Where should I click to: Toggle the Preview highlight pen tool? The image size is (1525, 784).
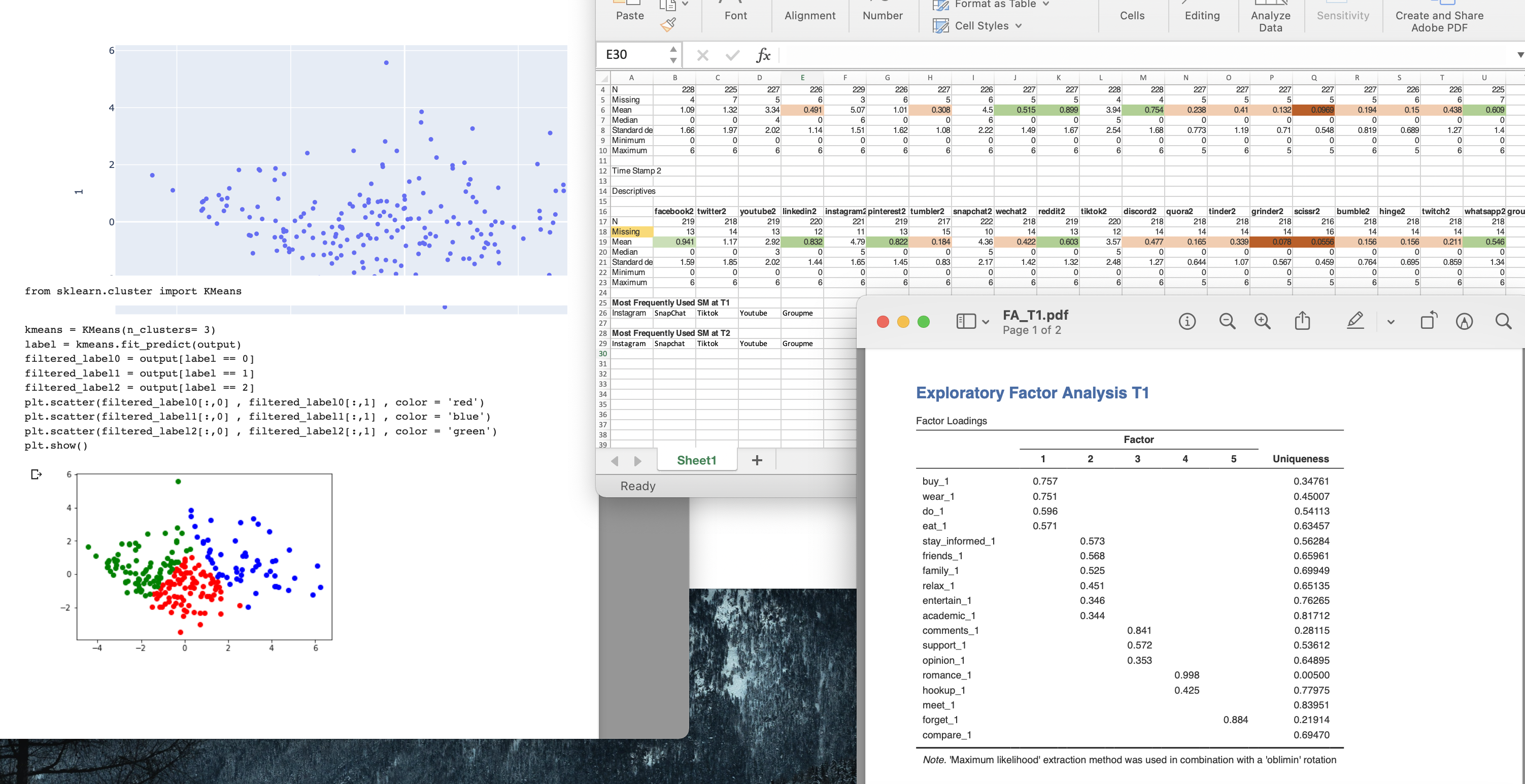[x=1355, y=321]
